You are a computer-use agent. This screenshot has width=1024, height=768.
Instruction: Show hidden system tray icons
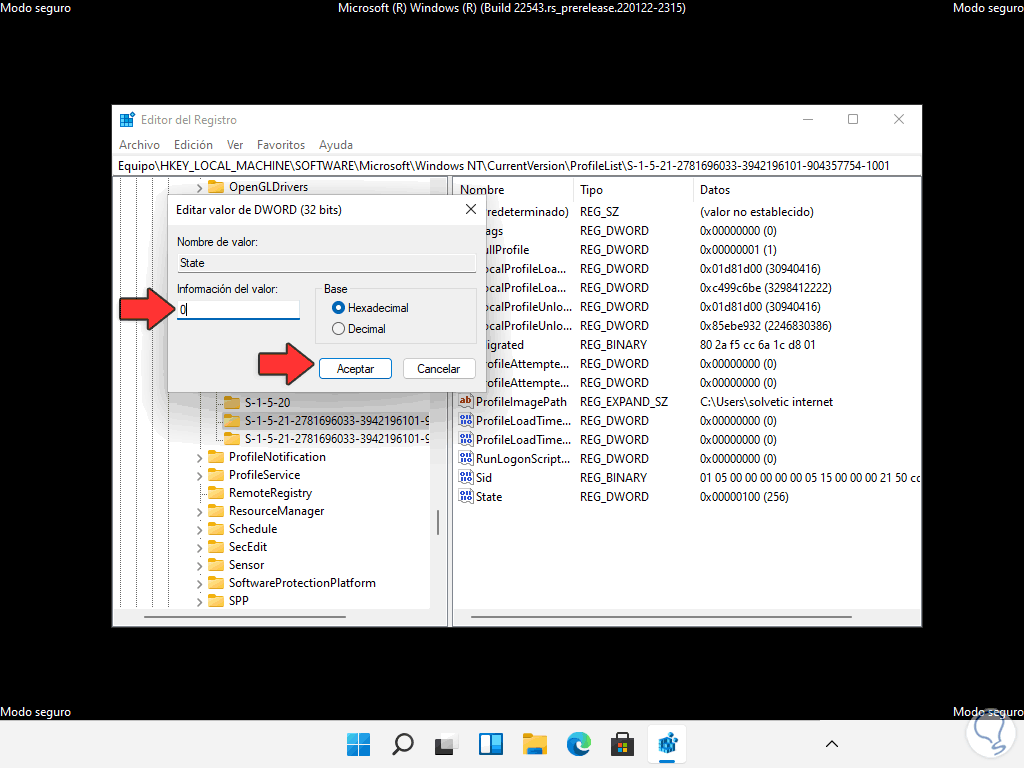[x=831, y=744]
